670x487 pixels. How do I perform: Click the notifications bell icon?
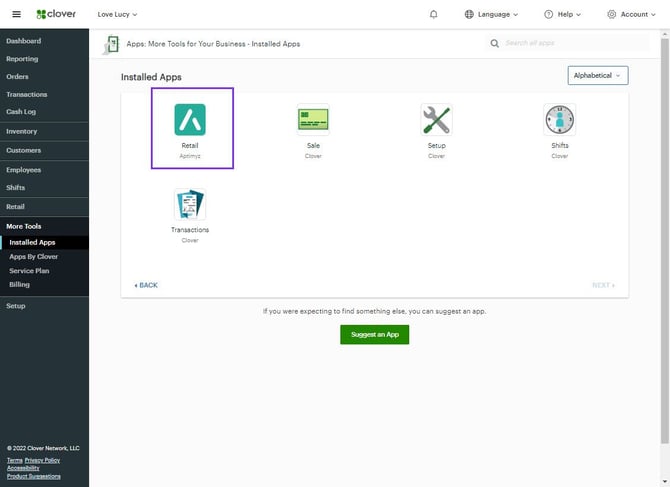click(x=433, y=14)
